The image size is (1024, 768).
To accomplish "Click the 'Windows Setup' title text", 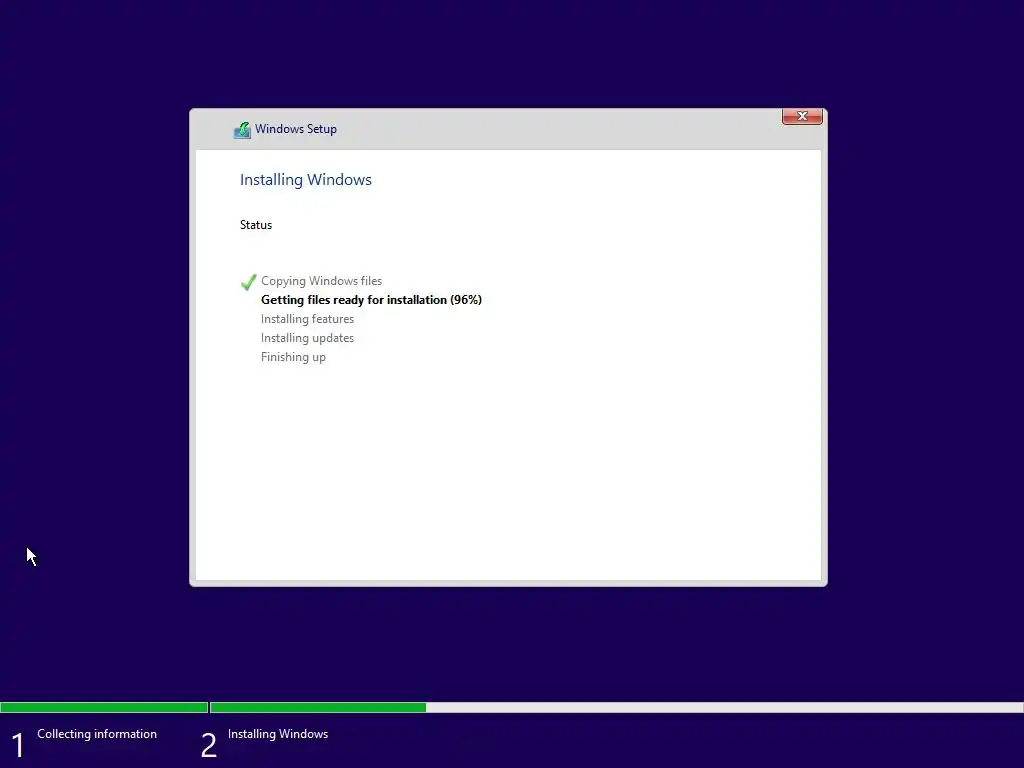I will (296, 129).
